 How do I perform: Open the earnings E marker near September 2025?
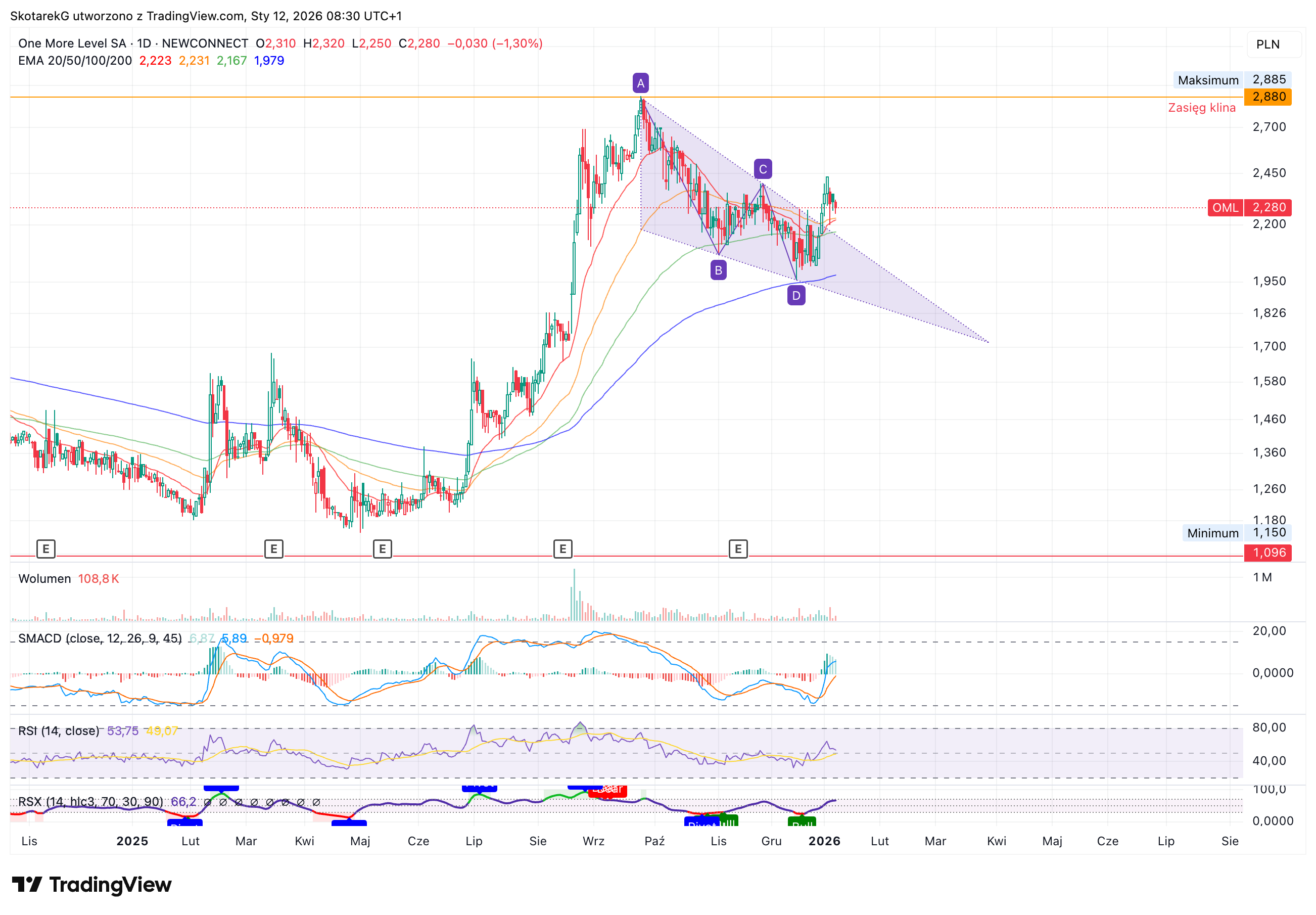(x=563, y=549)
